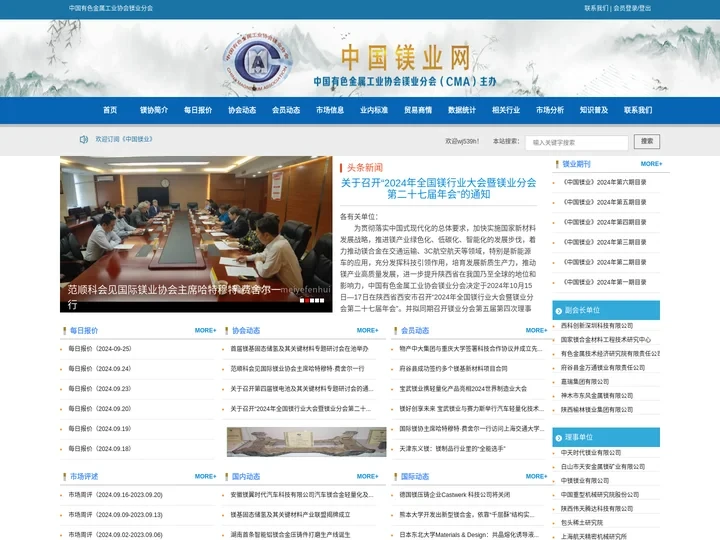The width and height of the screenshot is (720, 540).
Task: Click MORE+ next to 会员动态 section
Action: [x=536, y=331]
